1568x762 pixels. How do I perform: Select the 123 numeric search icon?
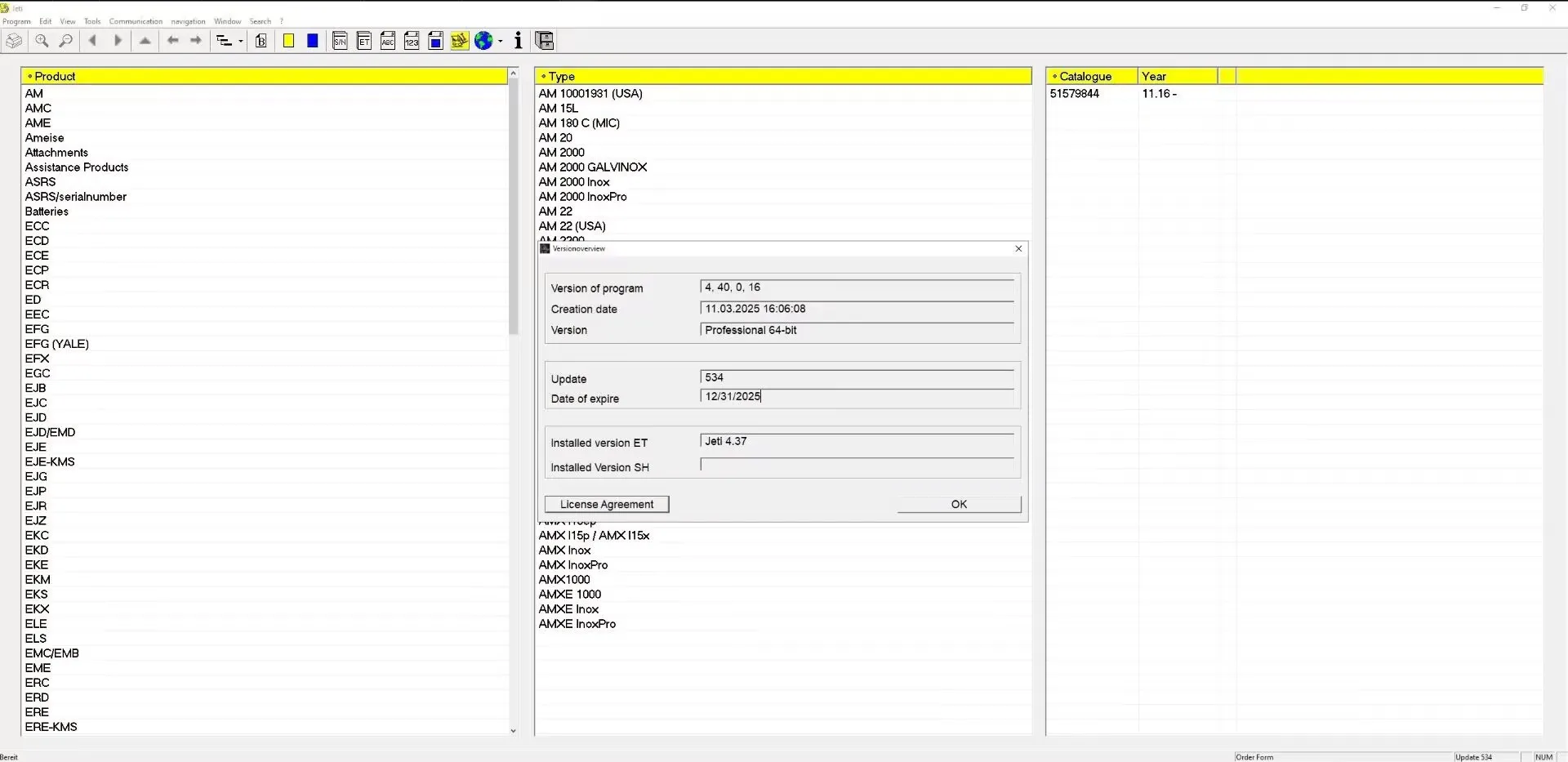point(412,40)
